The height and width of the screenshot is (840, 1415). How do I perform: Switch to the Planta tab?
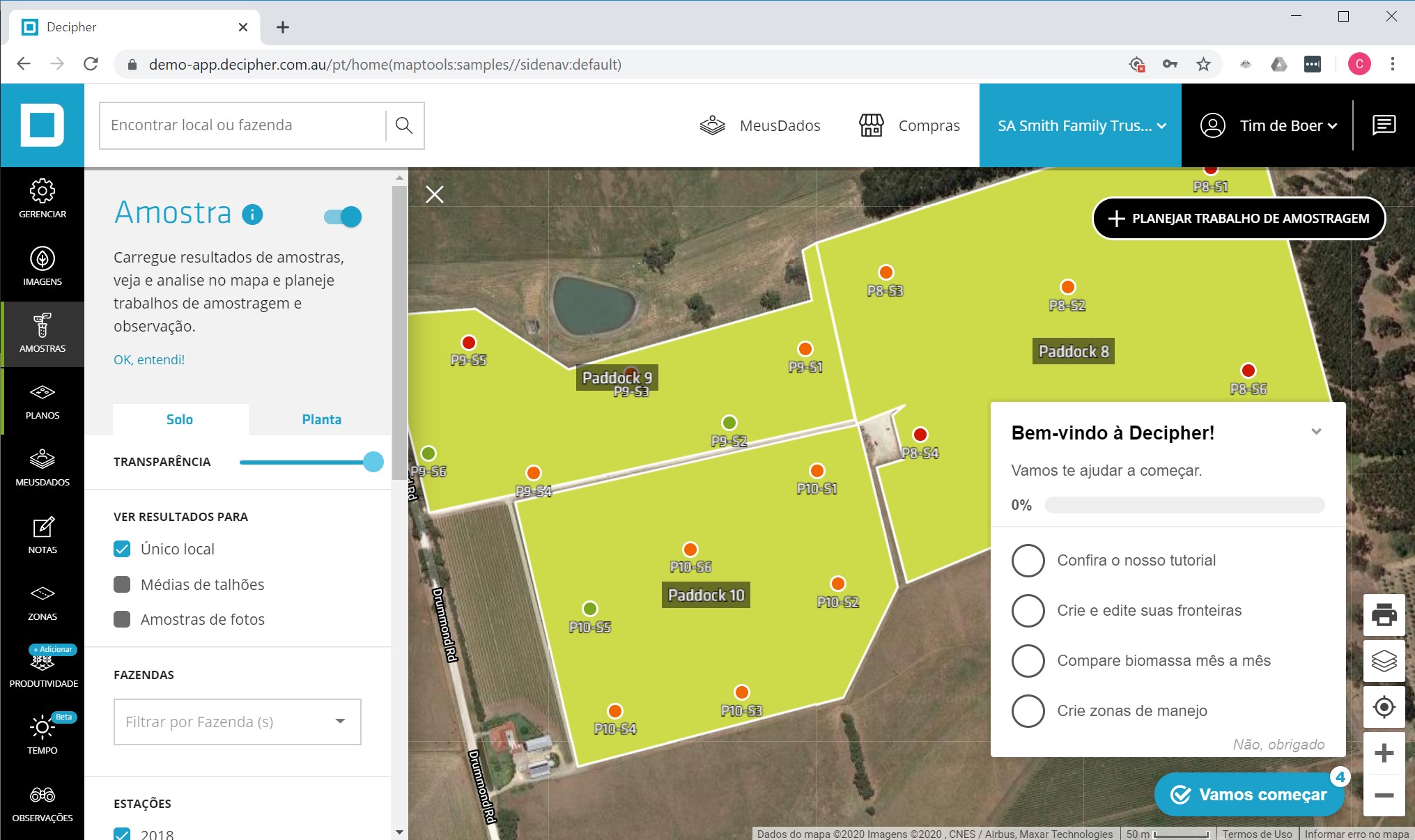coord(321,419)
